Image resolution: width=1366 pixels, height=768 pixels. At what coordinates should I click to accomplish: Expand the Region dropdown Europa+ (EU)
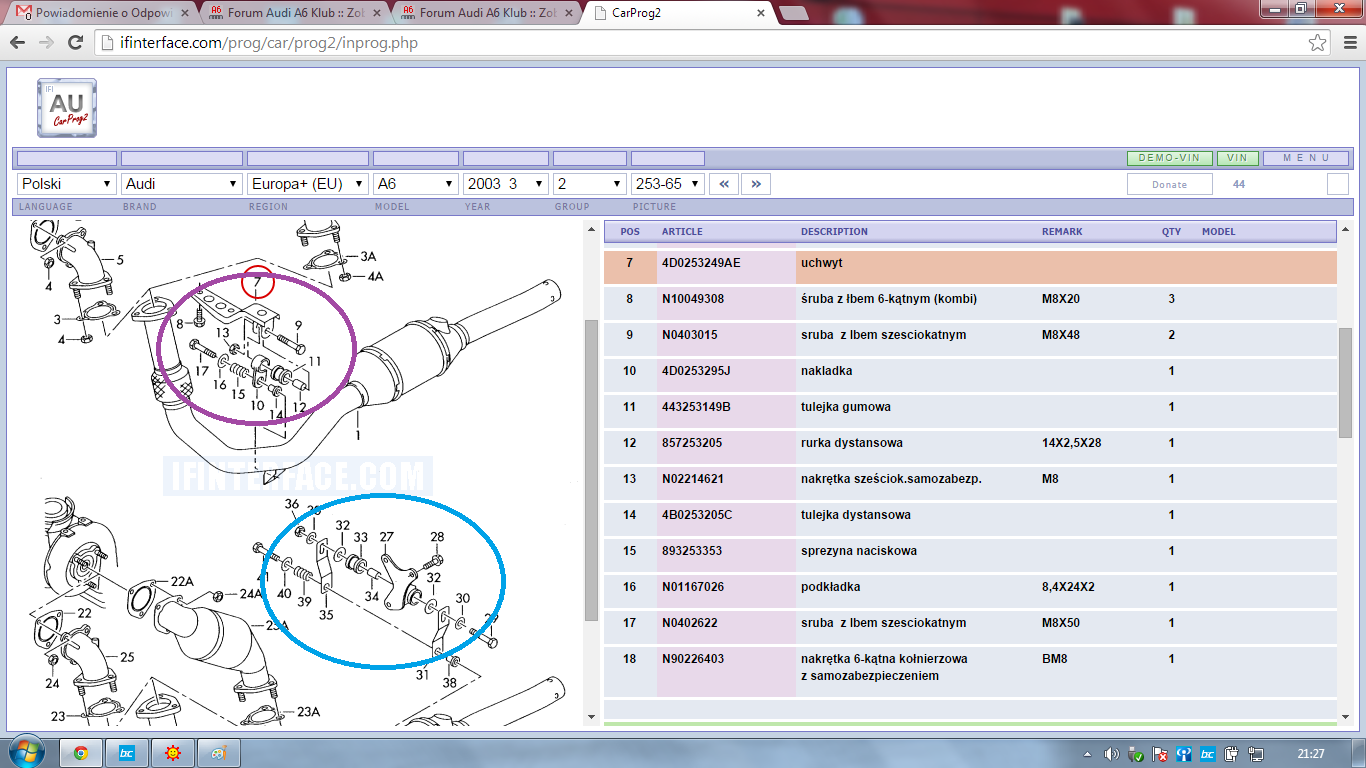point(308,184)
